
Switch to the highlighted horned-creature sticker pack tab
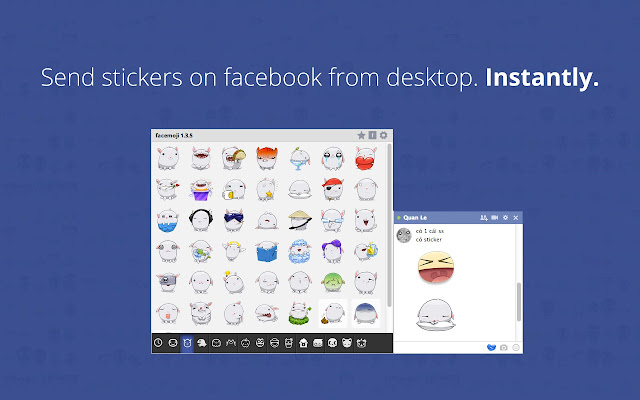187,343
